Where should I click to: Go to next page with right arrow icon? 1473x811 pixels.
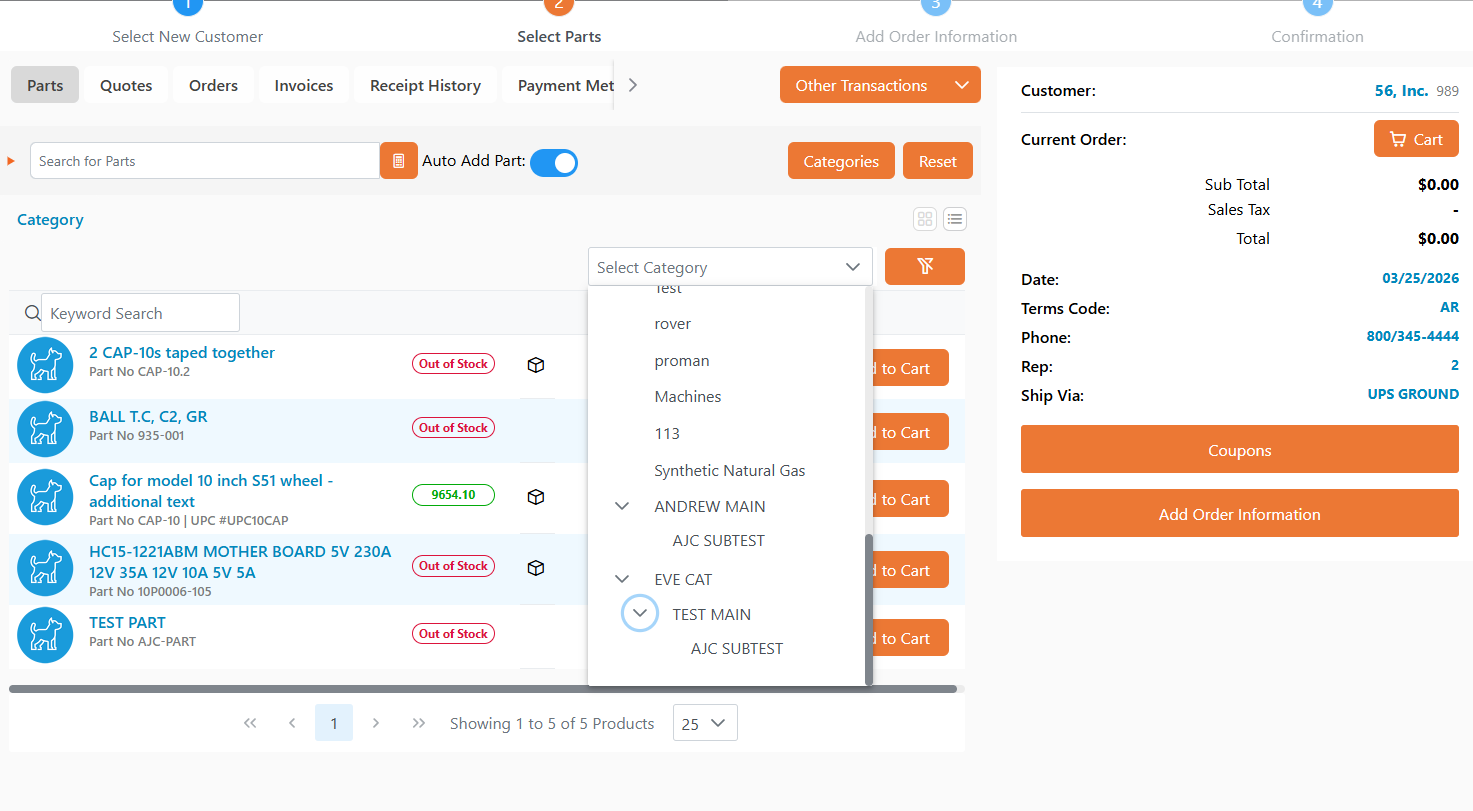point(376,722)
